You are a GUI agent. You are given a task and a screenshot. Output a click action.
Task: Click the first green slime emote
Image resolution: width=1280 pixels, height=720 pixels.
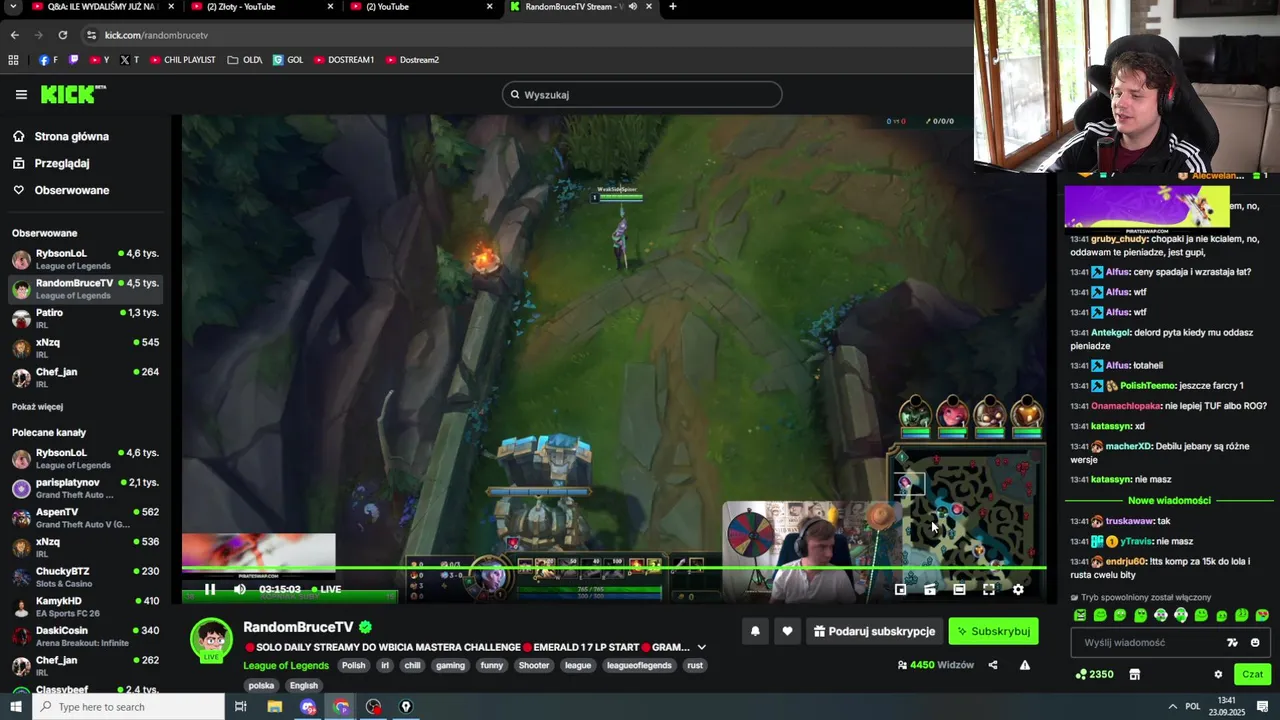click(1080, 615)
